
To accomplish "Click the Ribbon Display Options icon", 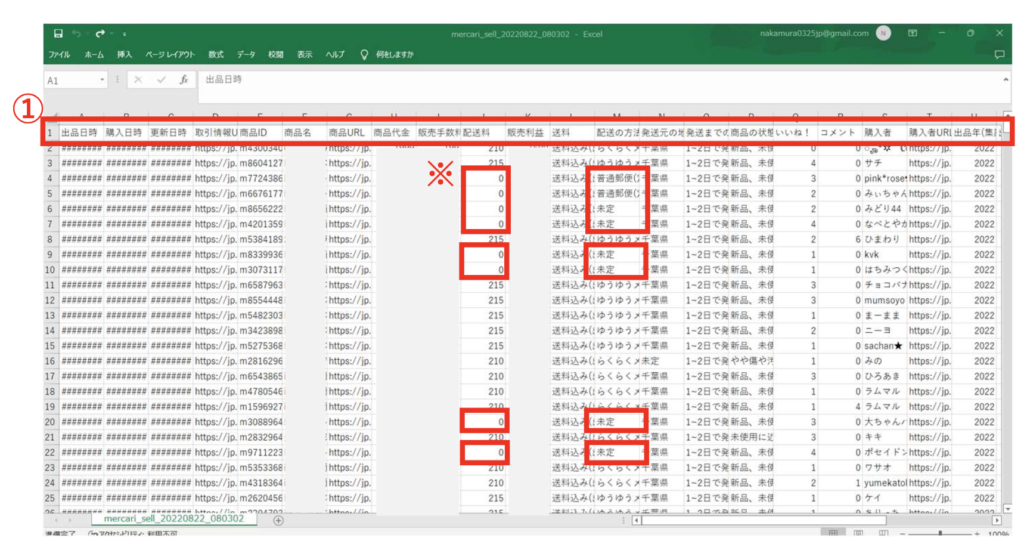I will [x=913, y=33].
